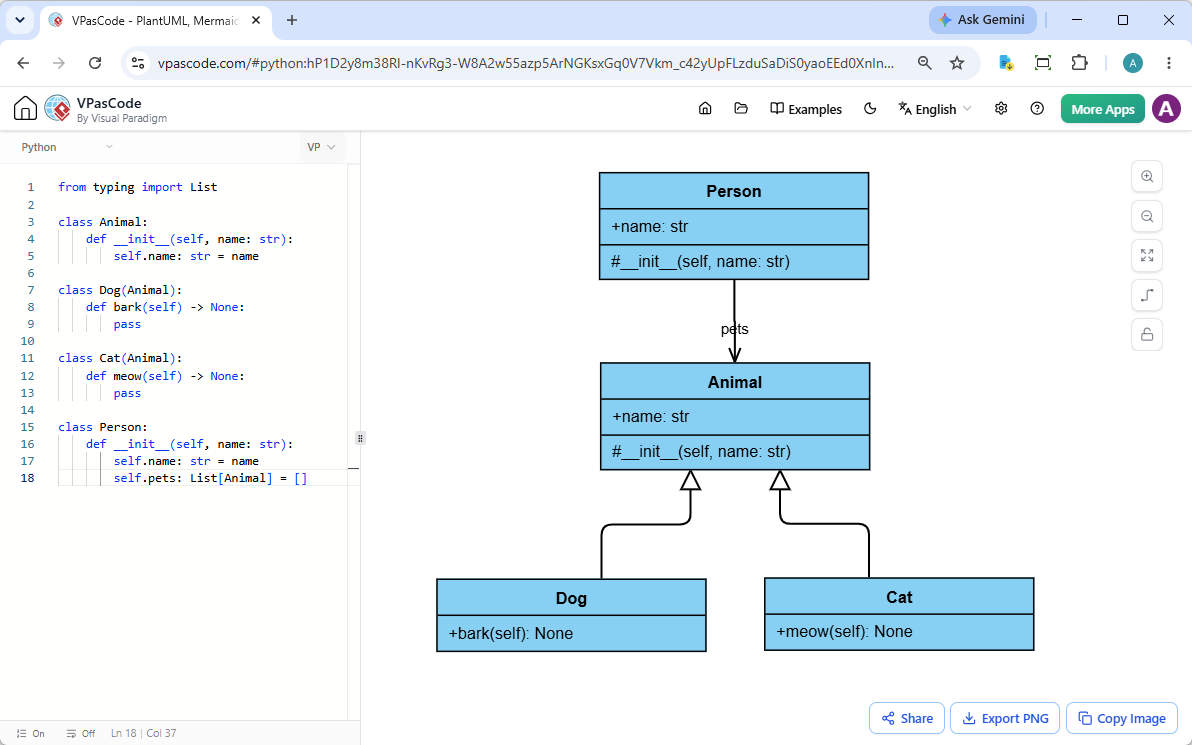Open the header home page icon
The width and height of the screenshot is (1192, 745).
[x=705, y=109]
